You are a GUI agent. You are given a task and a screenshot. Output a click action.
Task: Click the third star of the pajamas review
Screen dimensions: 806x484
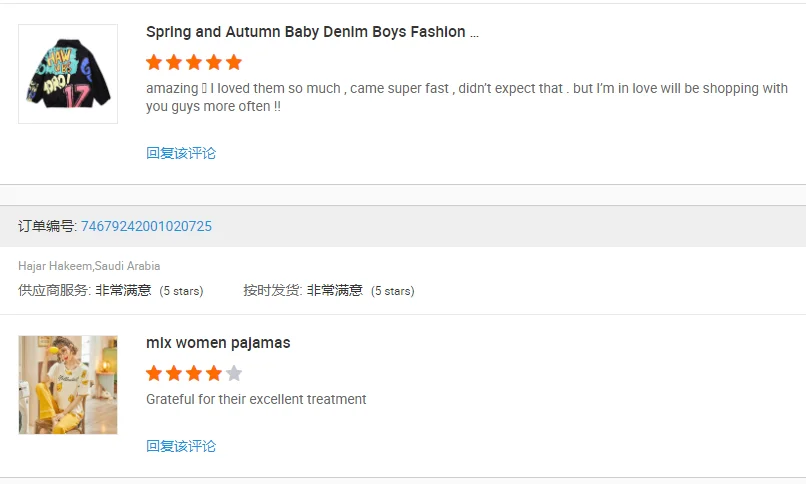(x=194, y=373)
